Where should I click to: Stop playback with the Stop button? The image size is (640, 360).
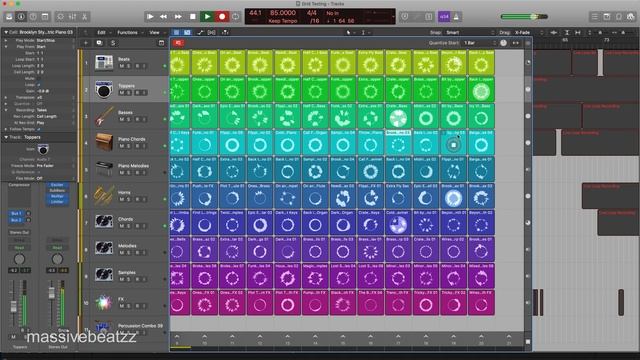tap(193, 17)
